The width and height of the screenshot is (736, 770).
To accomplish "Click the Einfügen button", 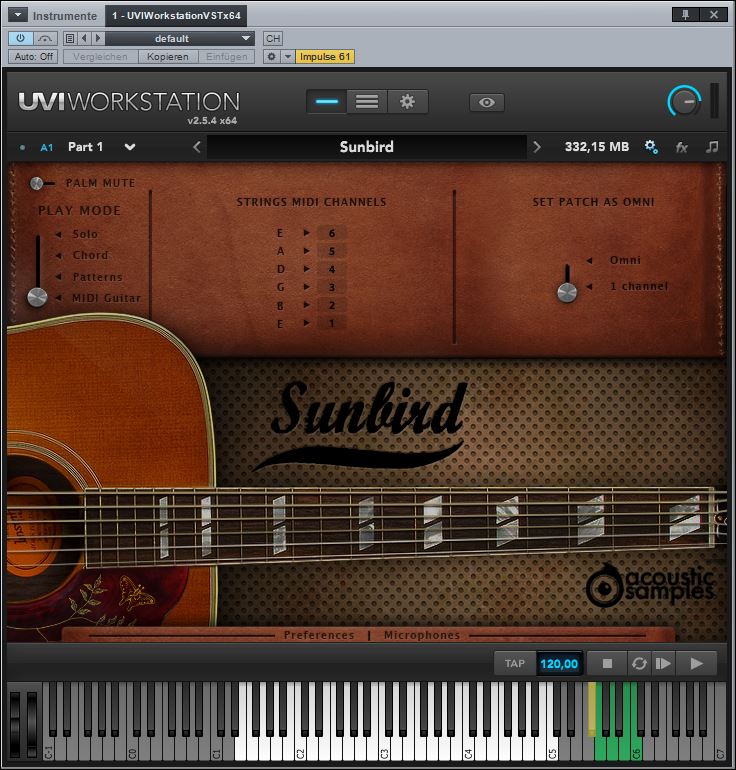I will 226,56.
